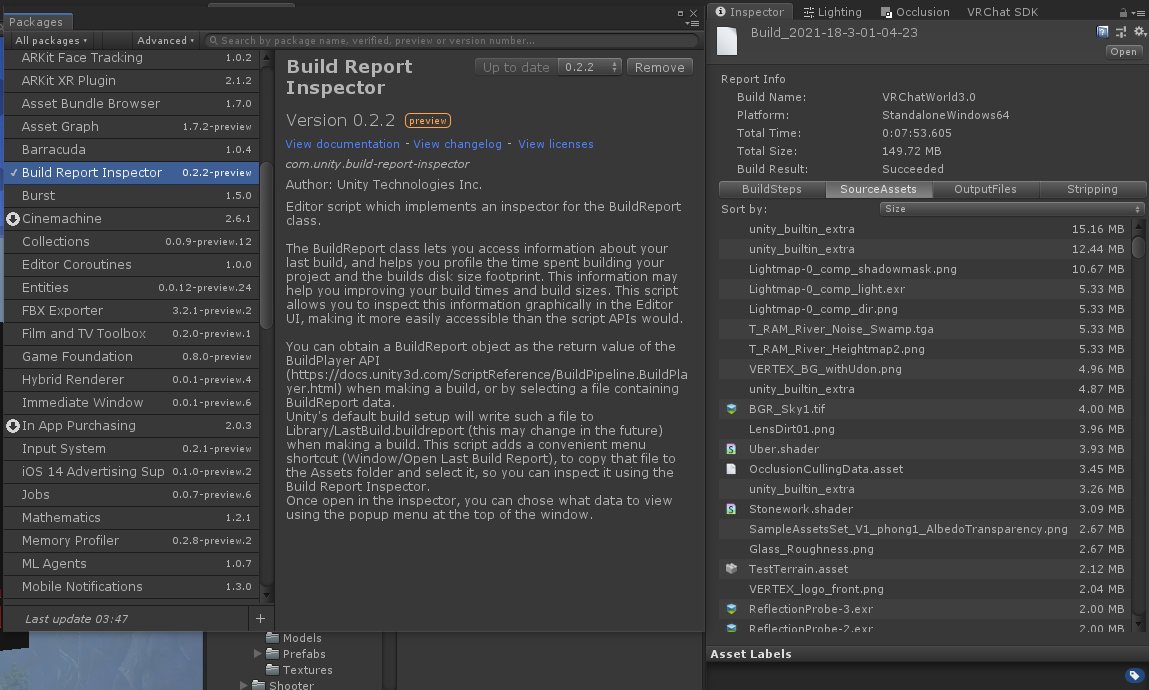Screen dimensions: 1149x690
Task: Click the Models folder icon
Action: pyautogui.click(x=273, y=638)
